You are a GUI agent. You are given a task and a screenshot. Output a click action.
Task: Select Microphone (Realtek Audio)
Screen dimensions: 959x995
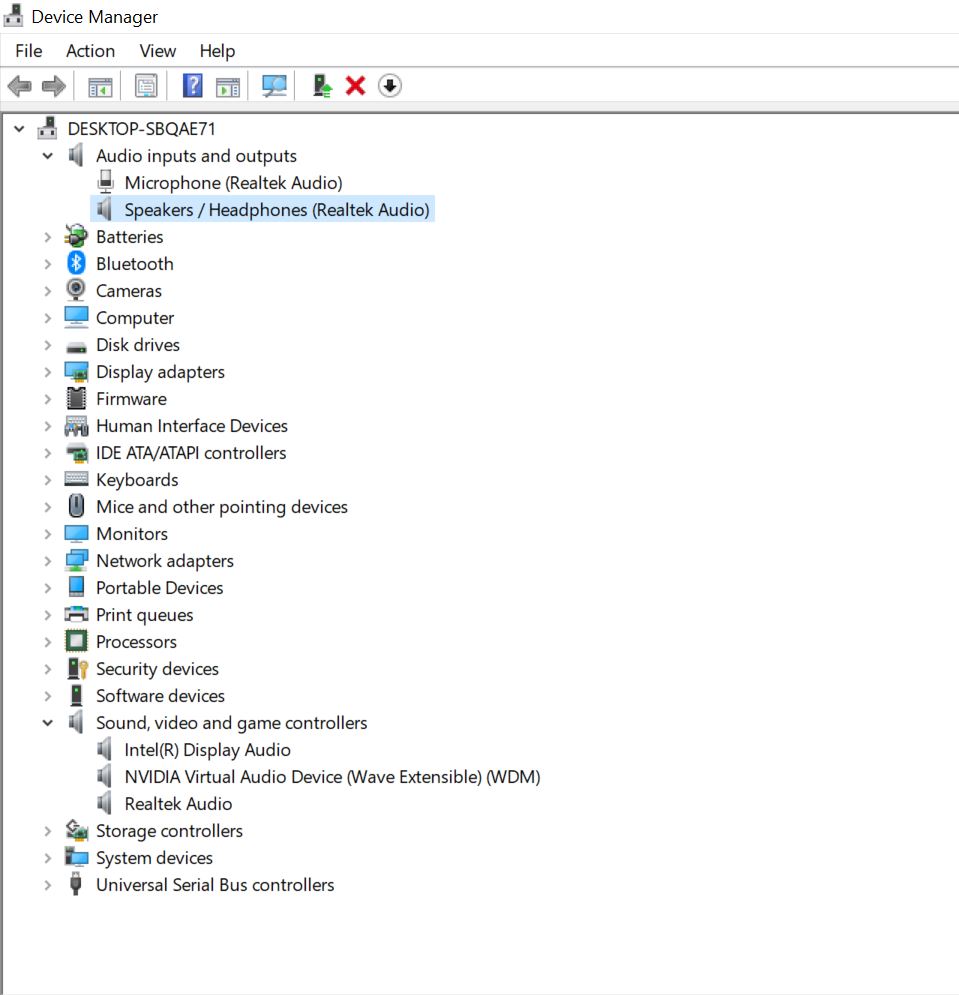(x=233, y=183)
